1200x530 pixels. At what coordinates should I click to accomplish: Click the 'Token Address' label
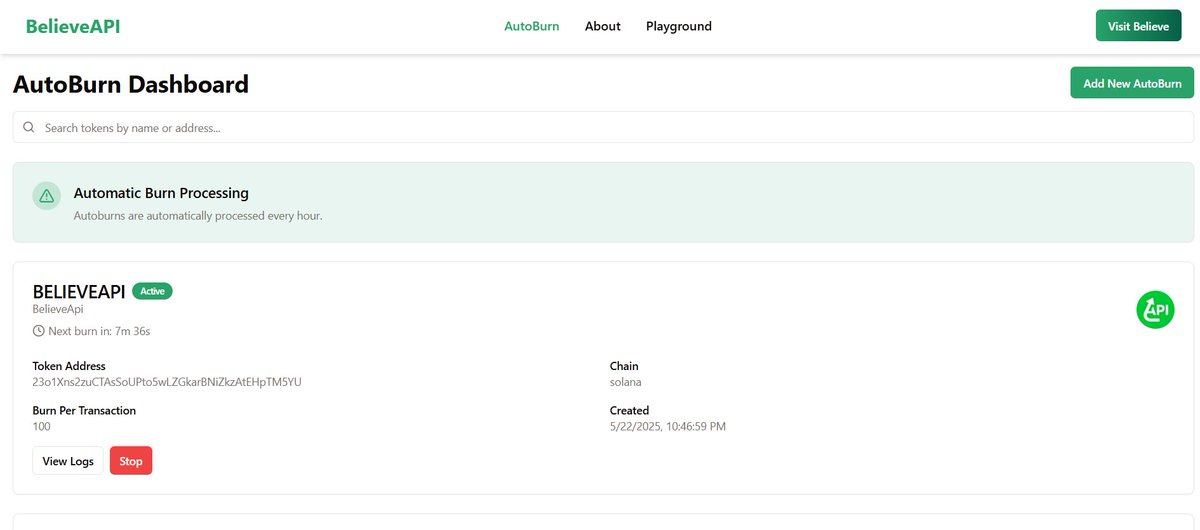click(69, 366)
